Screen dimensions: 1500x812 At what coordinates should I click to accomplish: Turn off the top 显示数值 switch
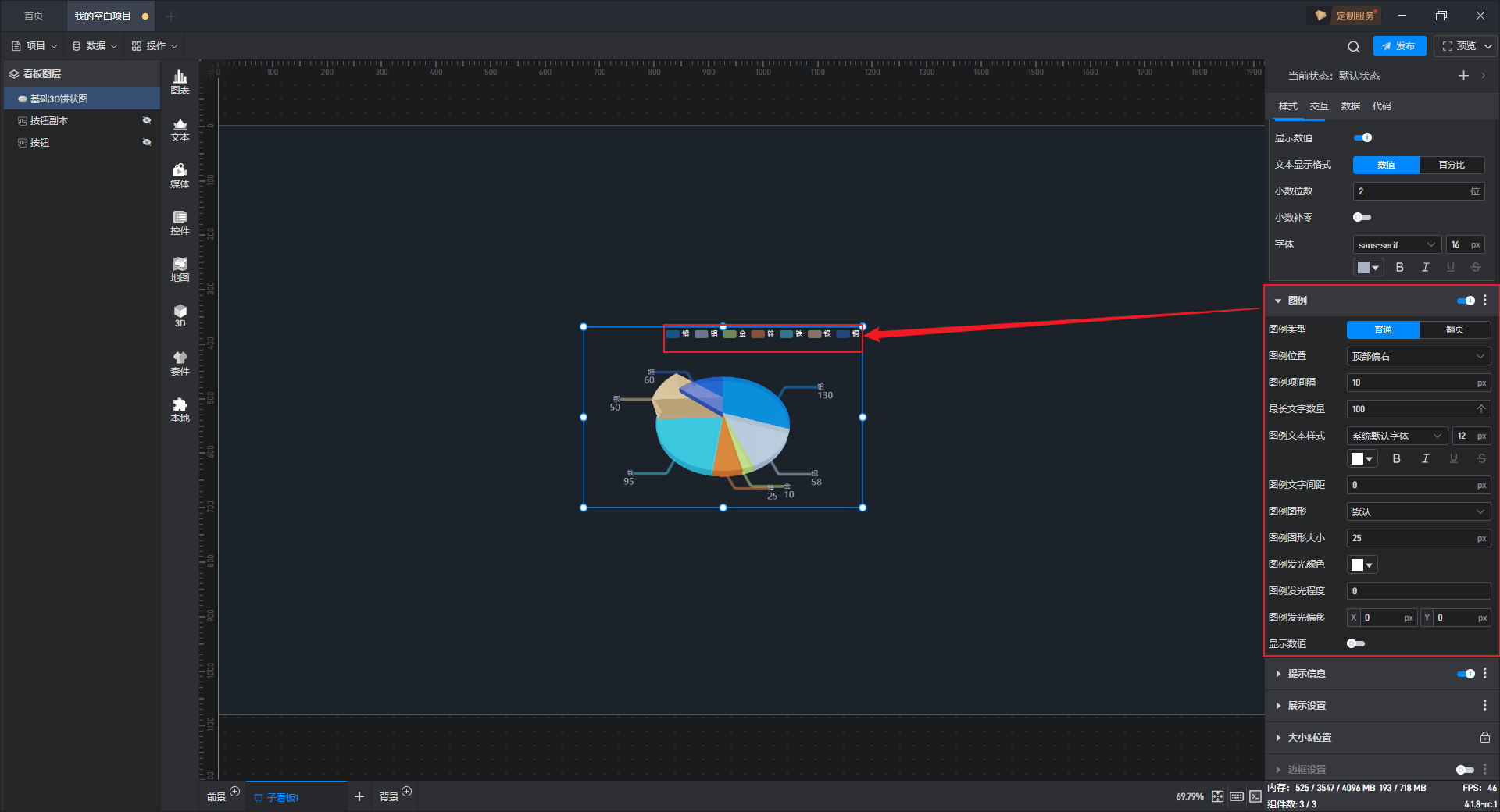pyautogui.click(x=1363, y=138)
